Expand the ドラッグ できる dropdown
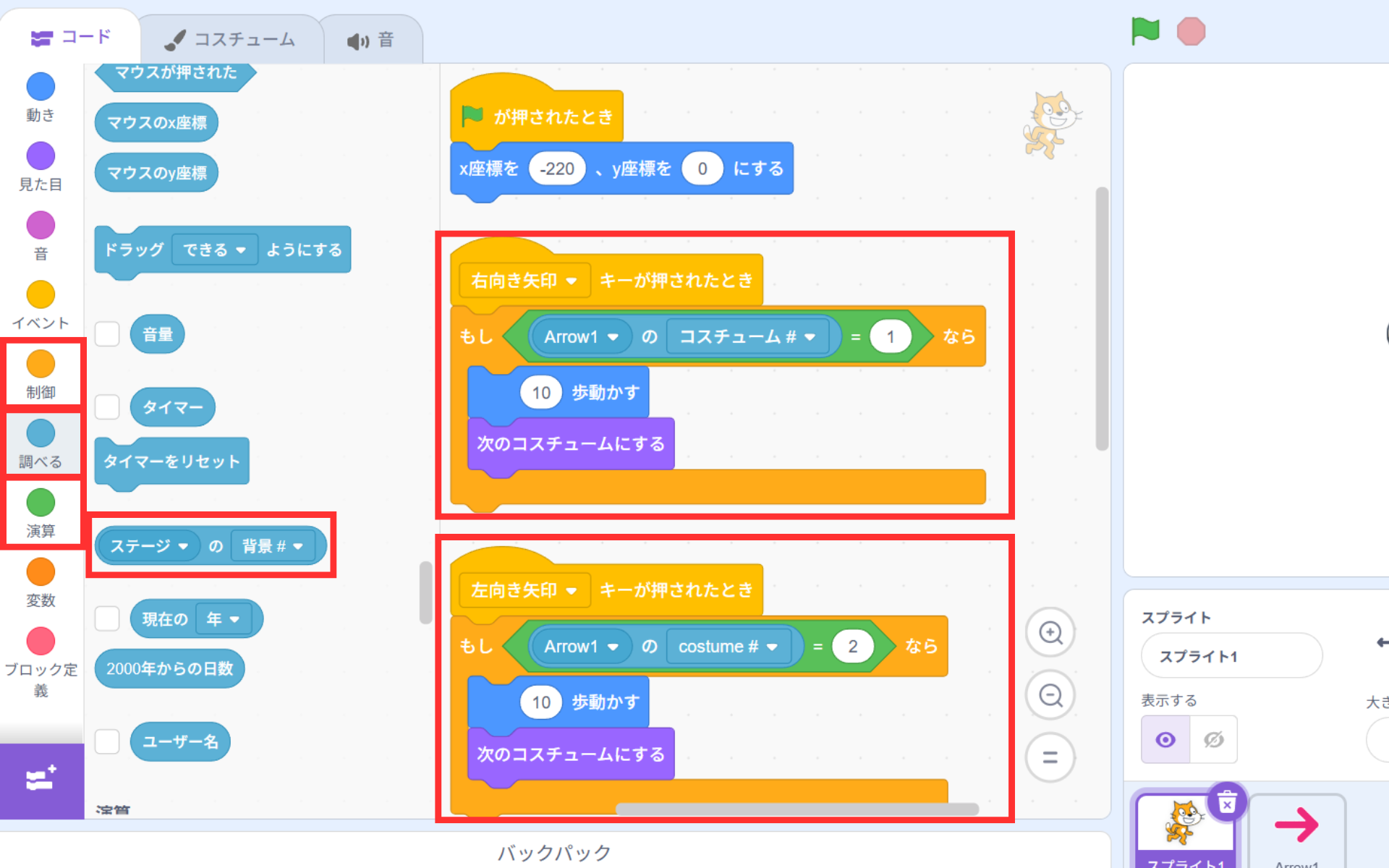1389x868 pixels. coord(215,250)
